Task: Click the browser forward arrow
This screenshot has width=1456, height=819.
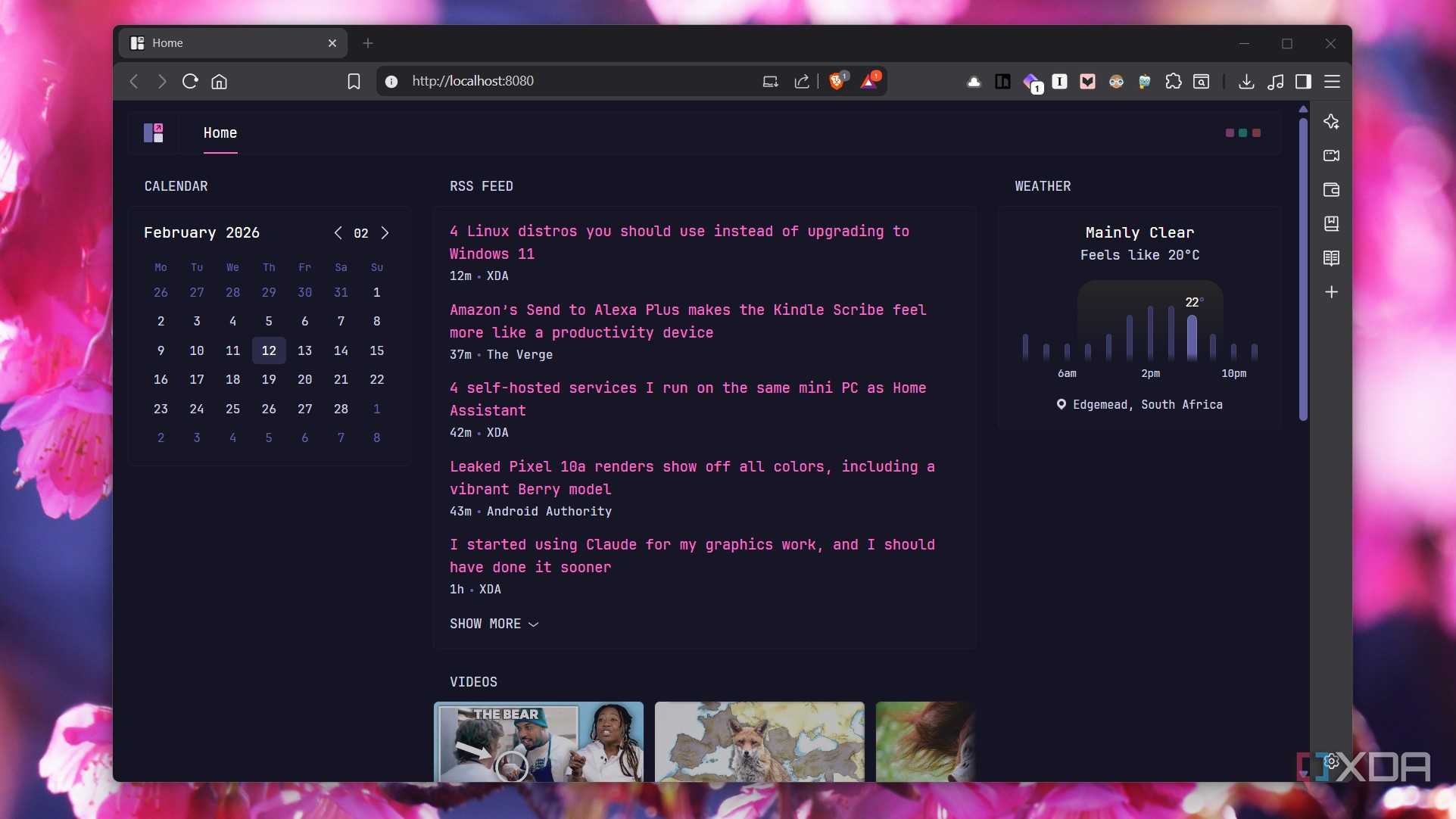Action: [161, 81]
